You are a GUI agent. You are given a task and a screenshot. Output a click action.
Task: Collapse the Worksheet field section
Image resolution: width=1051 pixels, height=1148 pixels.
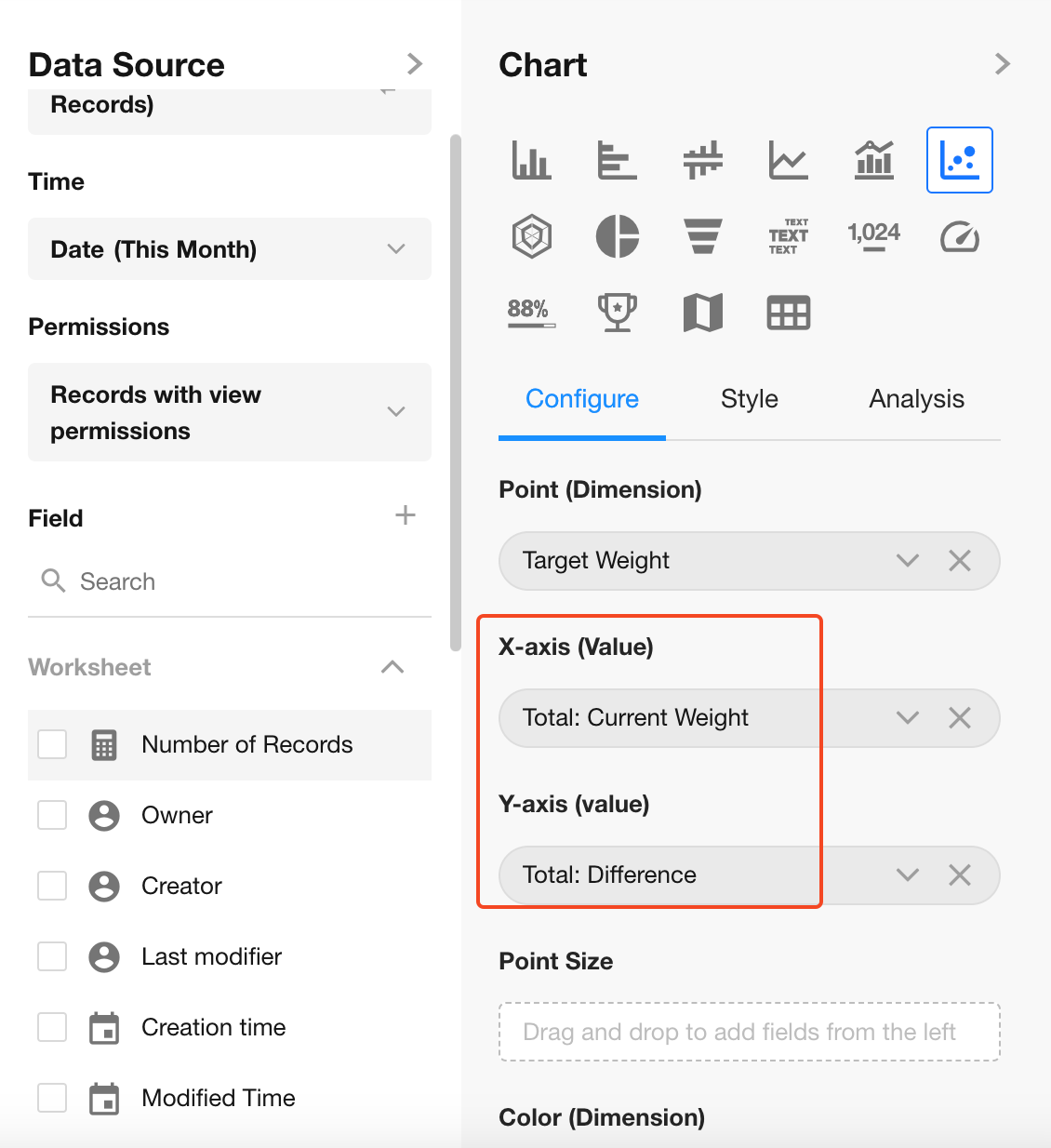(392, 667)
